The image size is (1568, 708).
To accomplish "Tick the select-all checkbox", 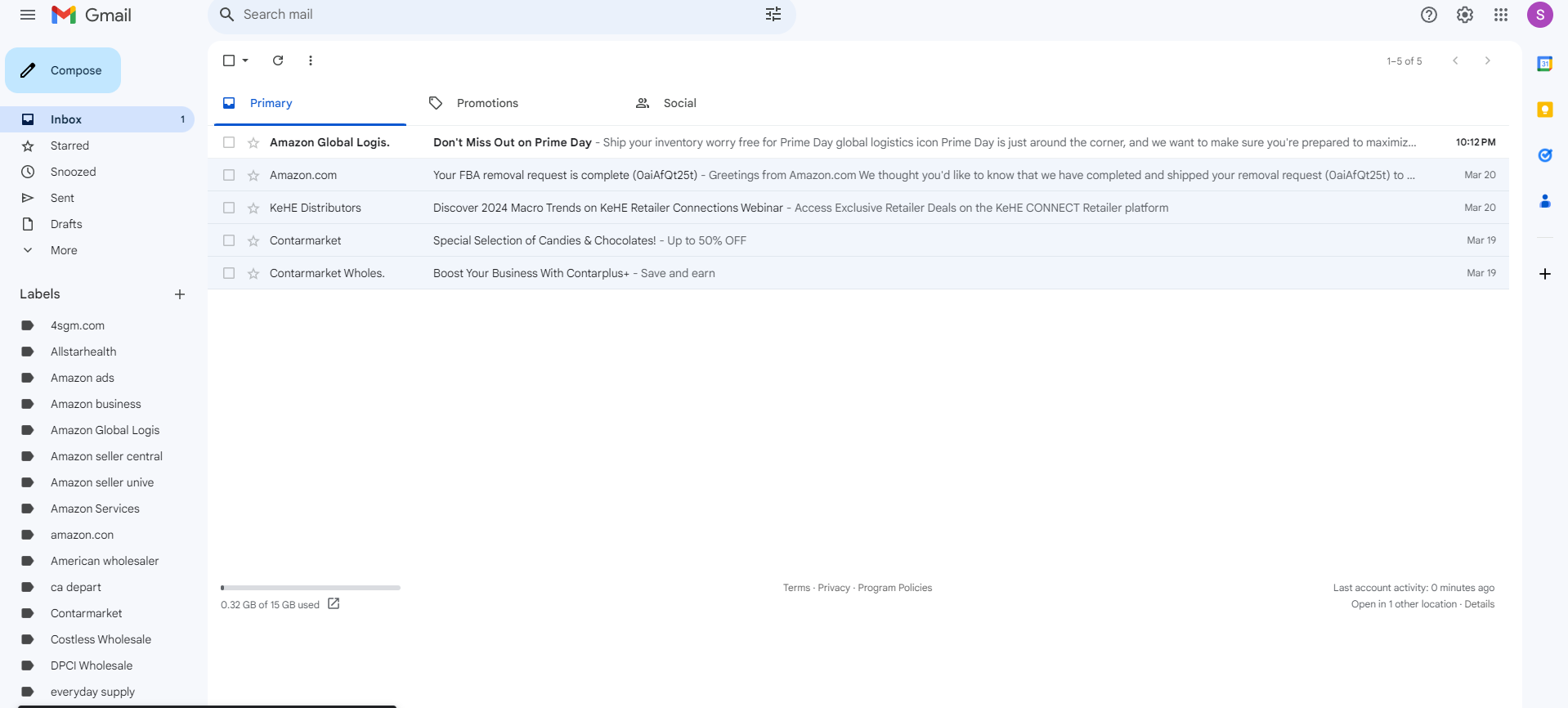I will pos(229,60).
